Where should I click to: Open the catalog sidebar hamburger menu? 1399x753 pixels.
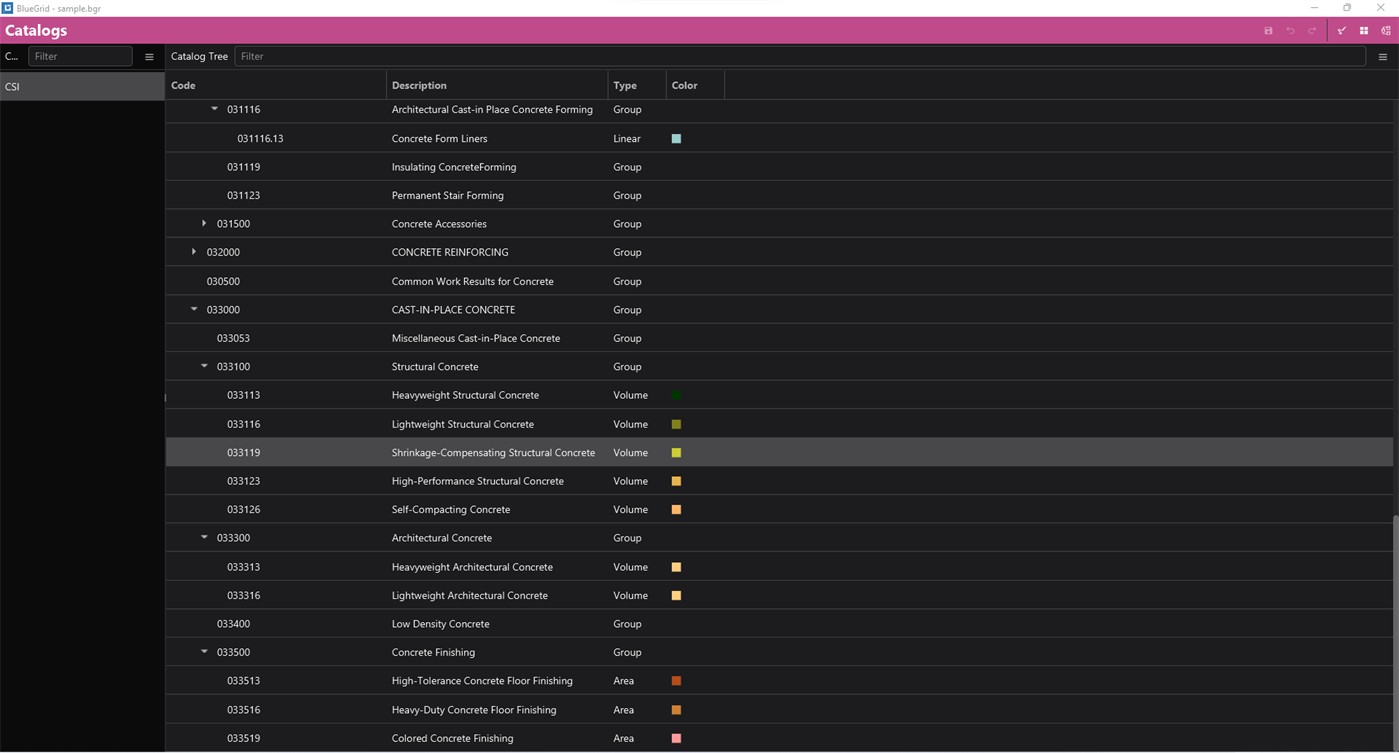point(149,56)
